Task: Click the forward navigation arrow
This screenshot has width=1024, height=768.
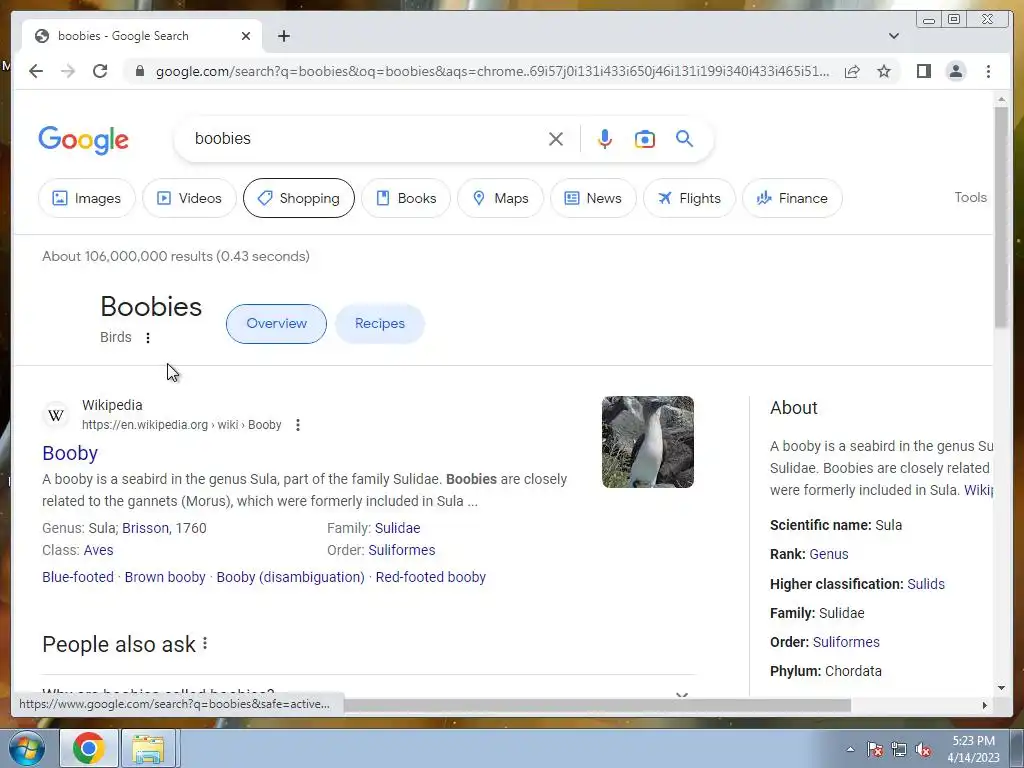Action: pos(68,71)
